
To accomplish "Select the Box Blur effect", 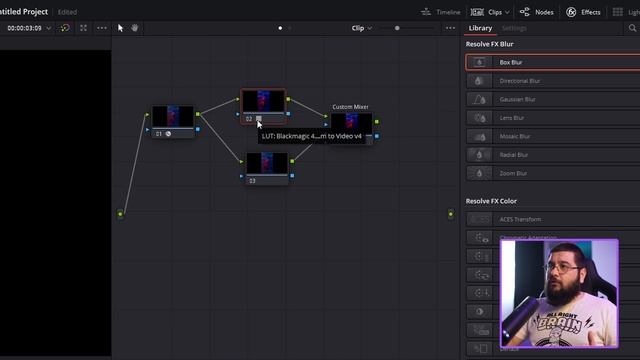I will [553, 62].
